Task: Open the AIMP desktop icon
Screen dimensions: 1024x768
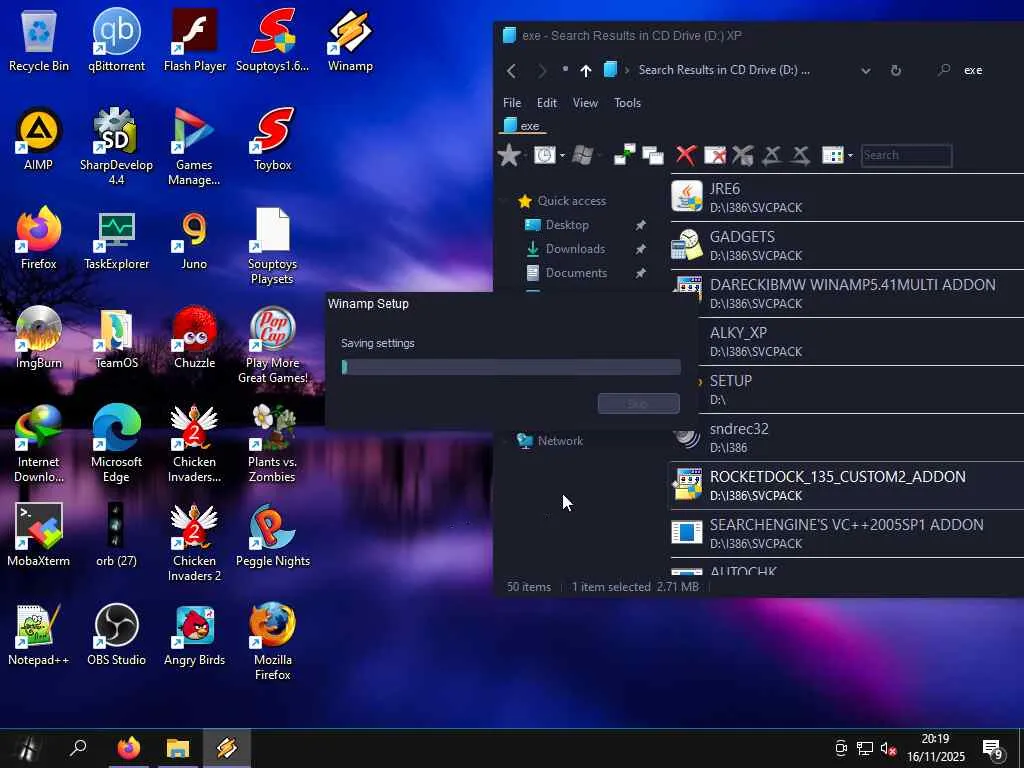Action: [x=39, y=138]
